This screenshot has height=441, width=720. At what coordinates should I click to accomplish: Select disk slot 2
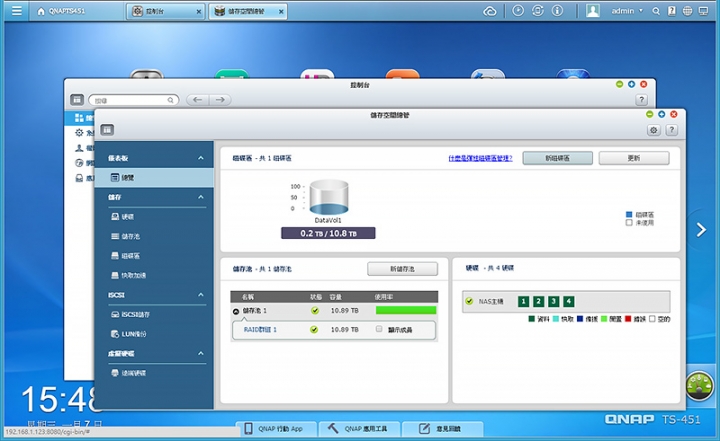(538, 301)
